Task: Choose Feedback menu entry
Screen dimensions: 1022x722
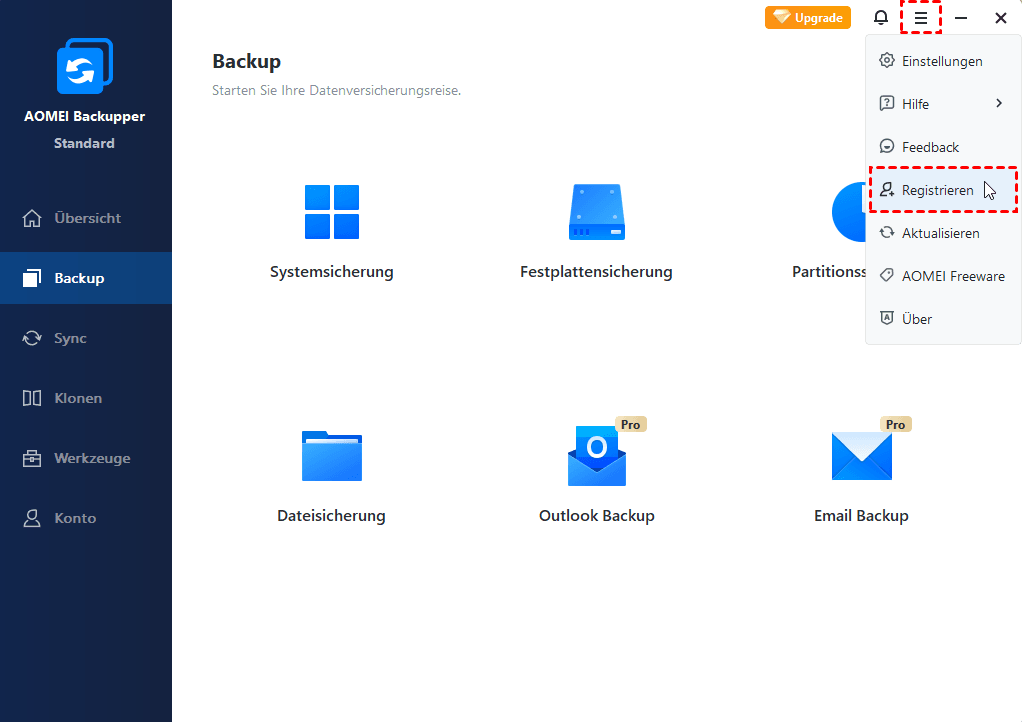Action: click(x=943, y=147)
